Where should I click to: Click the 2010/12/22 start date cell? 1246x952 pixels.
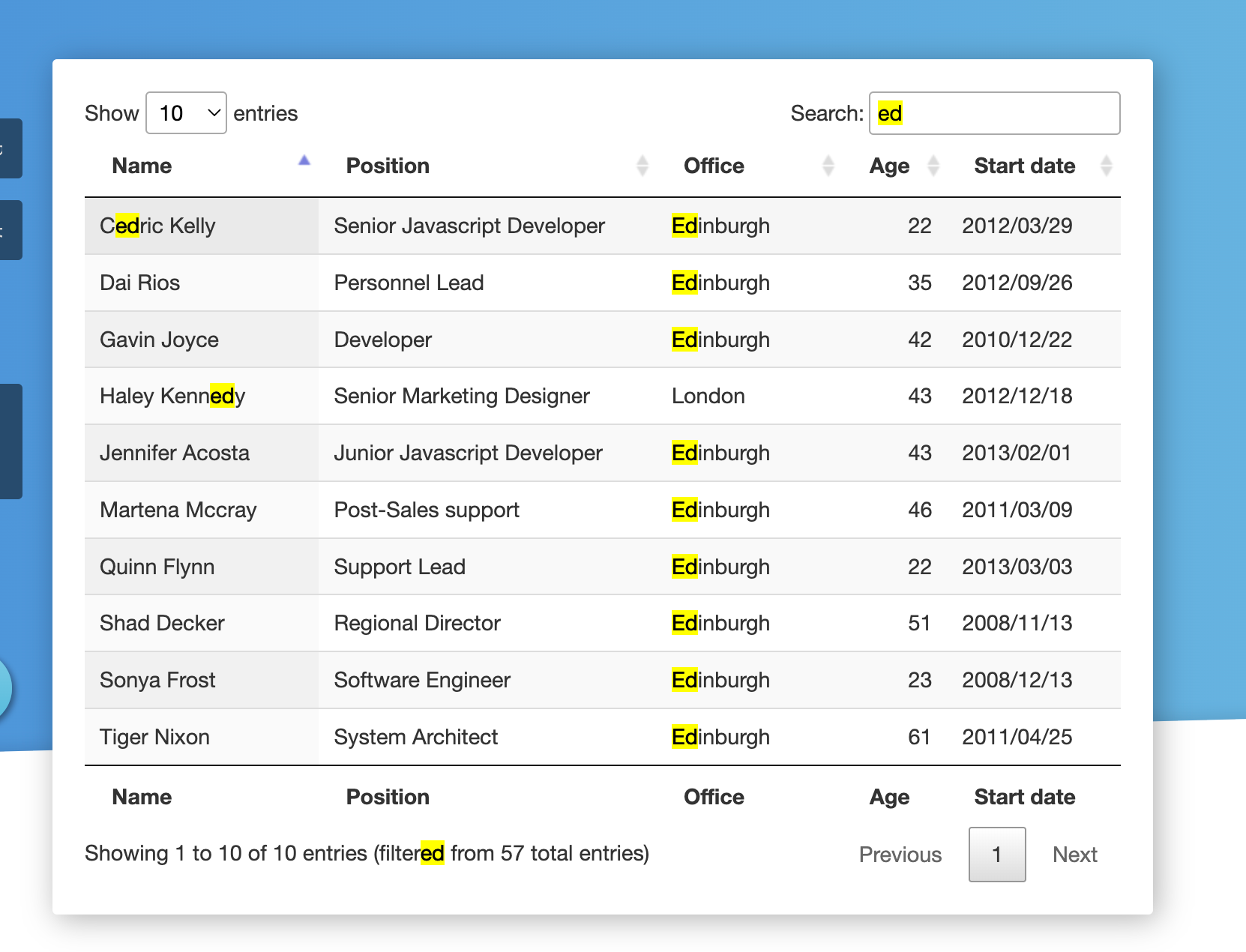point(1034,340)
